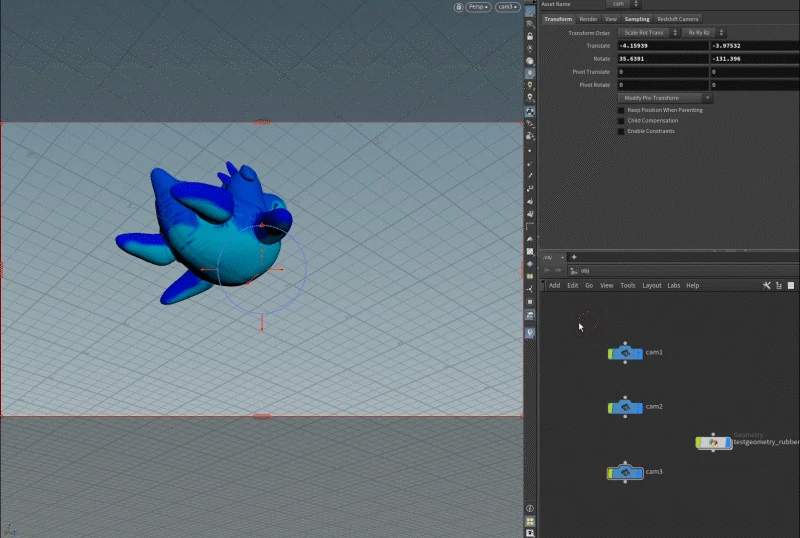The image size is (800, 538).
Task: Switch to the Render tab
Action: [x=588, y=19]
